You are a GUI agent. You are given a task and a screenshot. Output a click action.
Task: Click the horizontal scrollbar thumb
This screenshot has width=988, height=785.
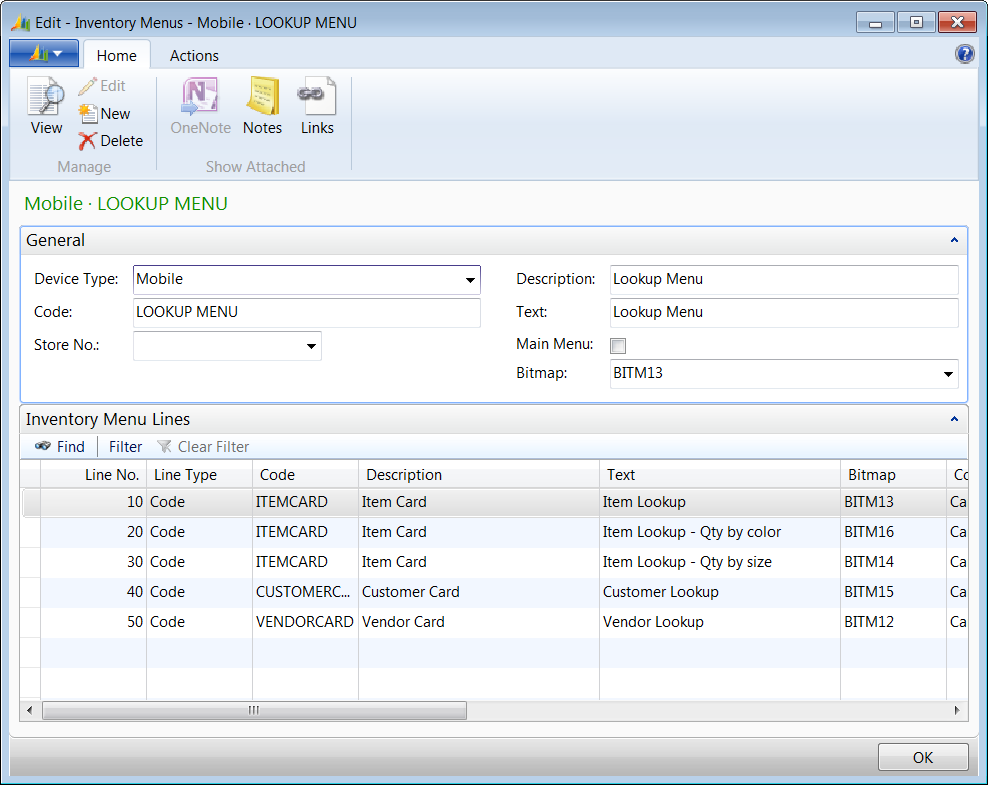tap(254, 710)
